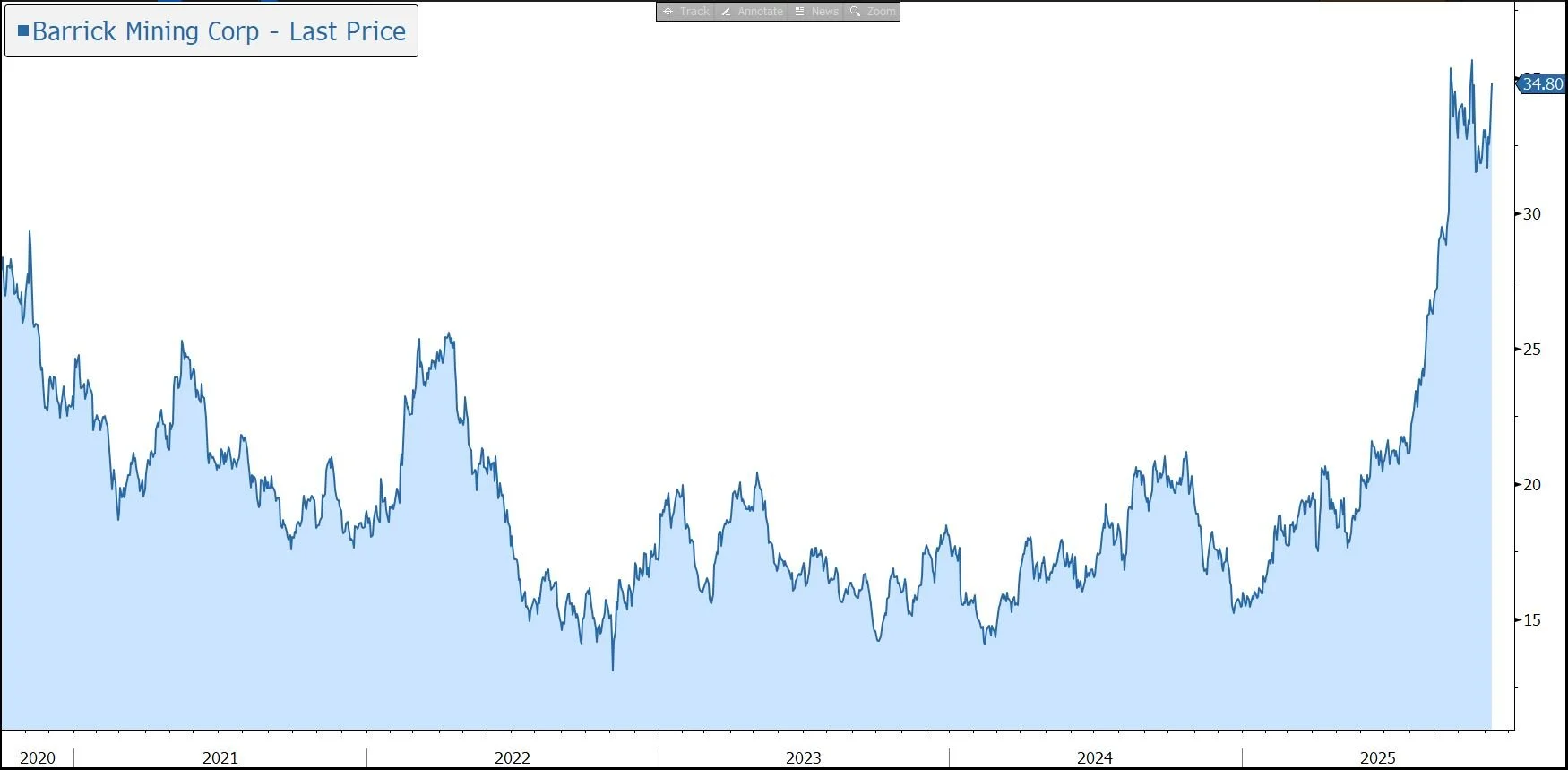Open the Annotate pencil tool
Screen dimensions: 1568x770
(x=752, y=12)
